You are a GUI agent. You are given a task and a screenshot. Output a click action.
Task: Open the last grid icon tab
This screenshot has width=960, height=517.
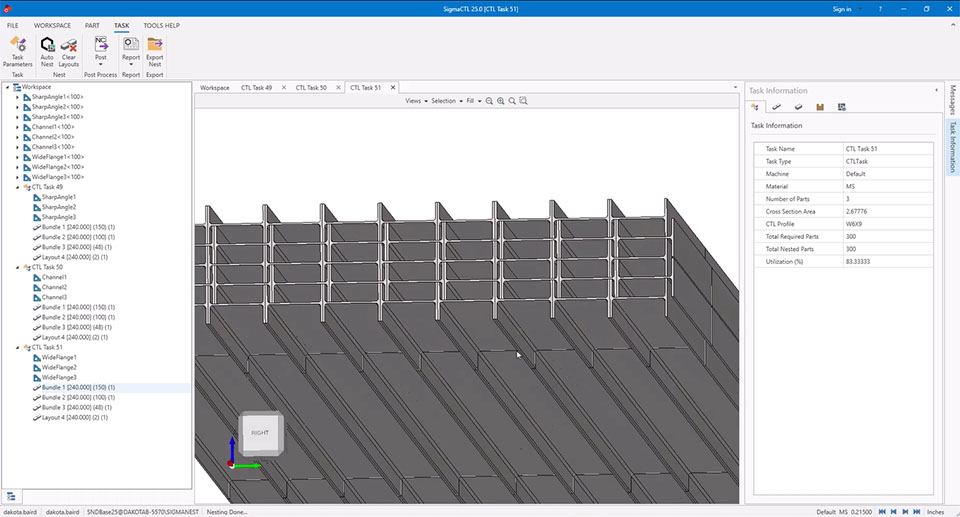coord(842,107)
